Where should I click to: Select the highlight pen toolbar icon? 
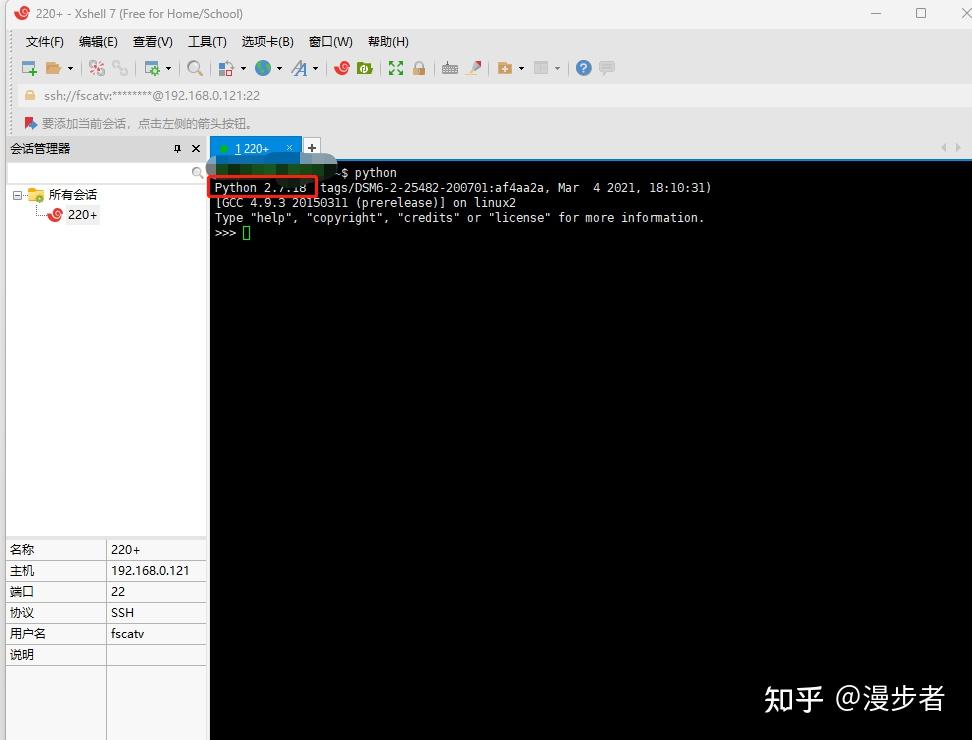(x=473, y=68)
